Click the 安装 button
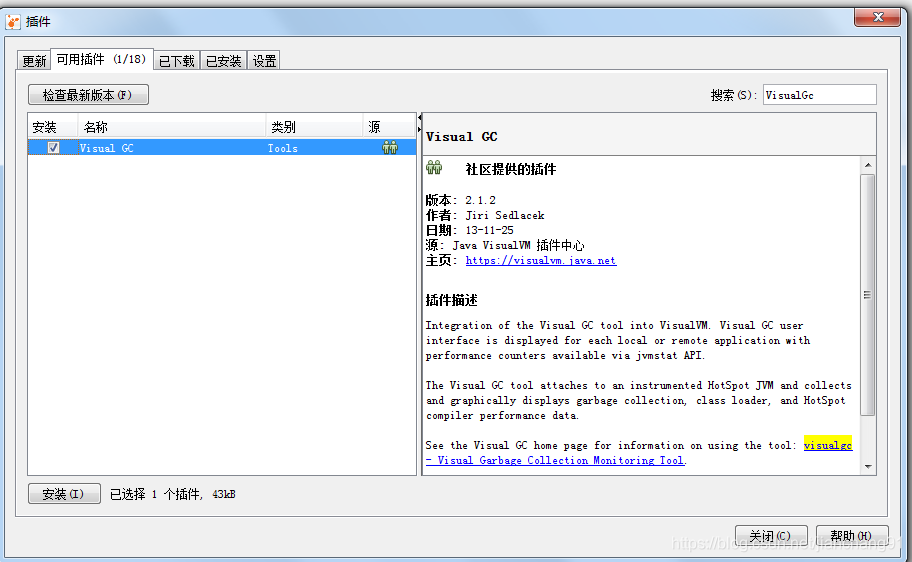 (x=64, y=494)
